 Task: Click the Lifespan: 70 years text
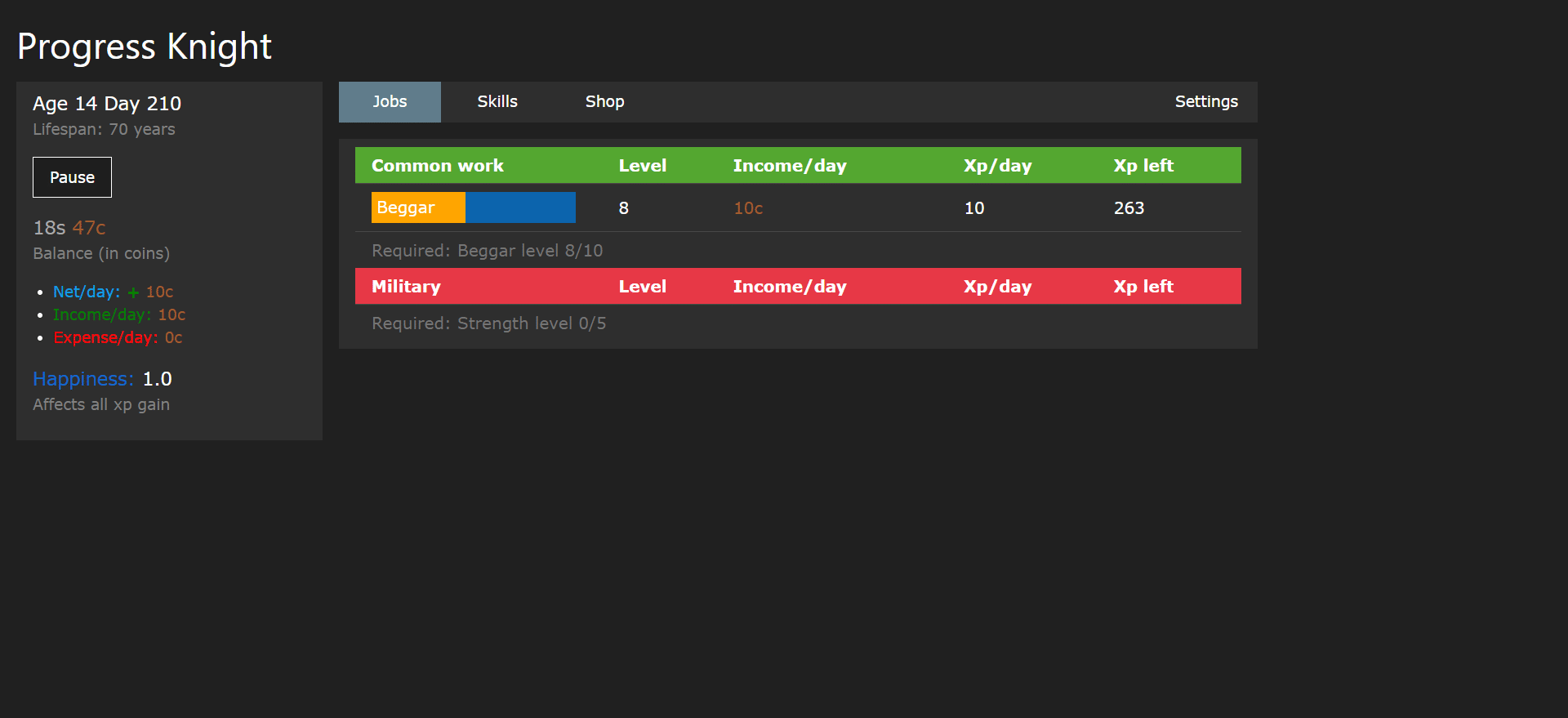(104, 129)
